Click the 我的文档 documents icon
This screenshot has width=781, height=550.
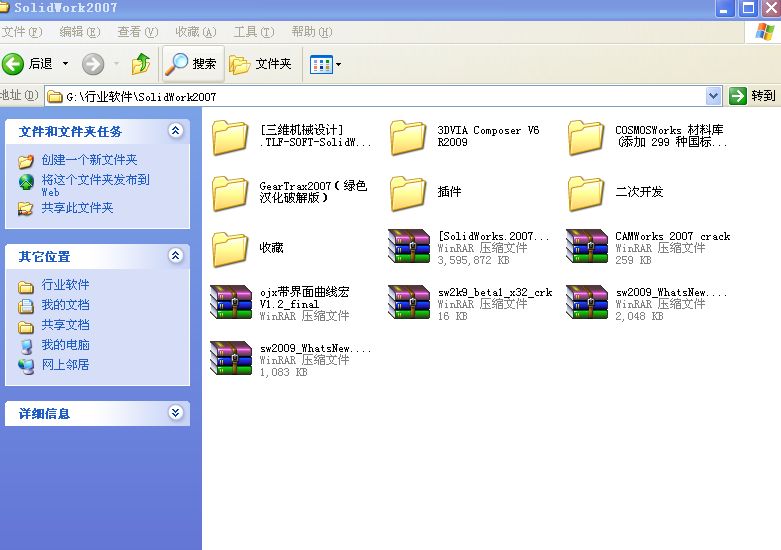coord(26,306)
